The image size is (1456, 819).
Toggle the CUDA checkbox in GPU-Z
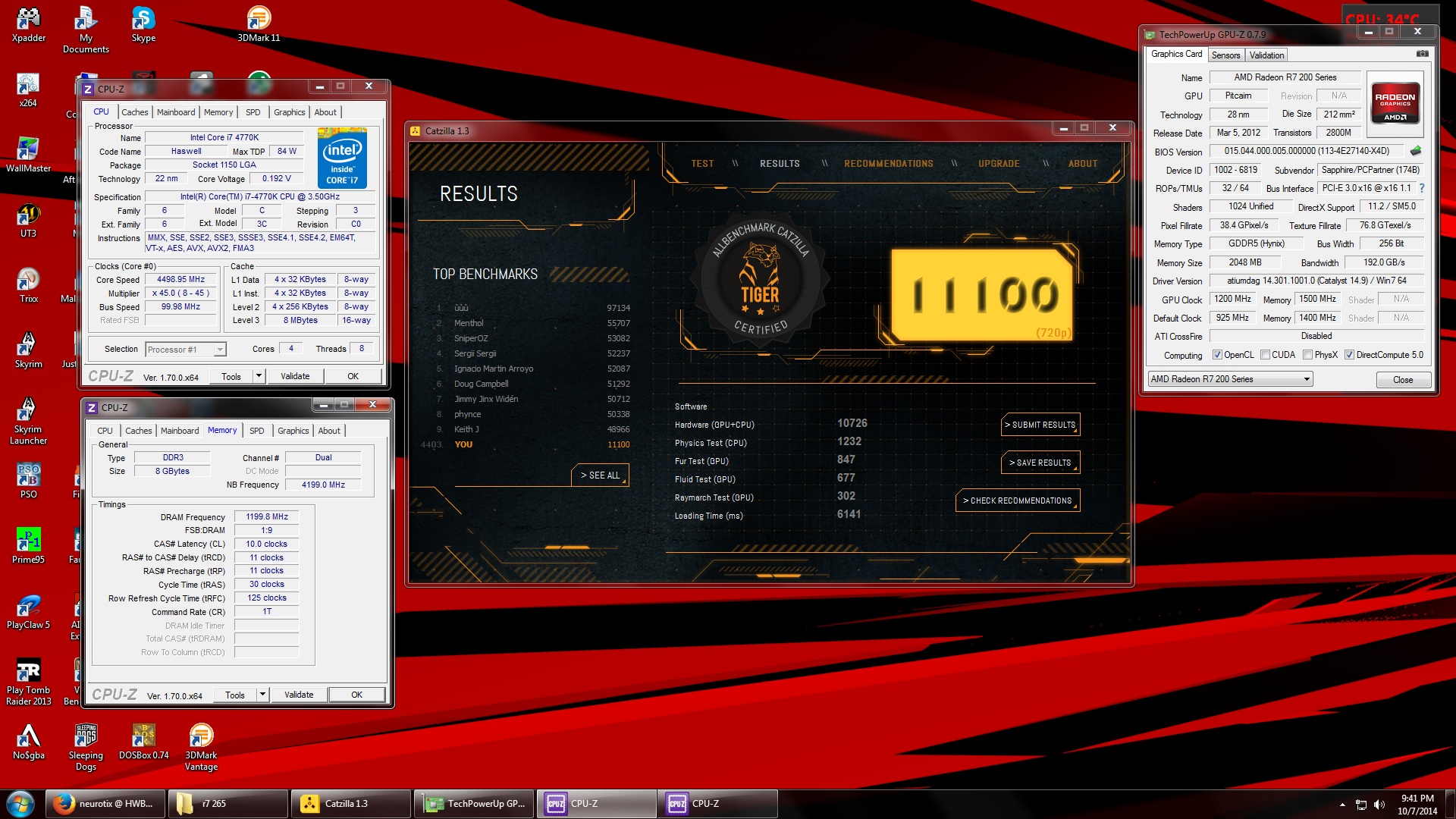[1265, 355]
